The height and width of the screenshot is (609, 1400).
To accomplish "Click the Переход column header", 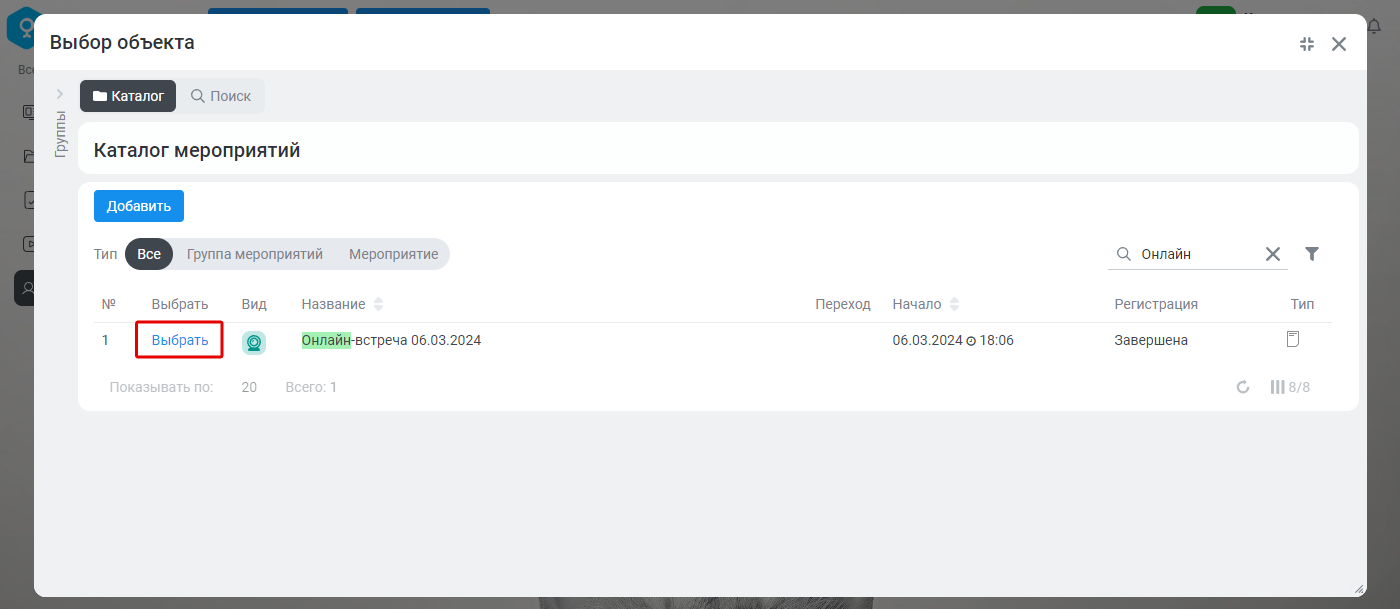I will point(843,304).
